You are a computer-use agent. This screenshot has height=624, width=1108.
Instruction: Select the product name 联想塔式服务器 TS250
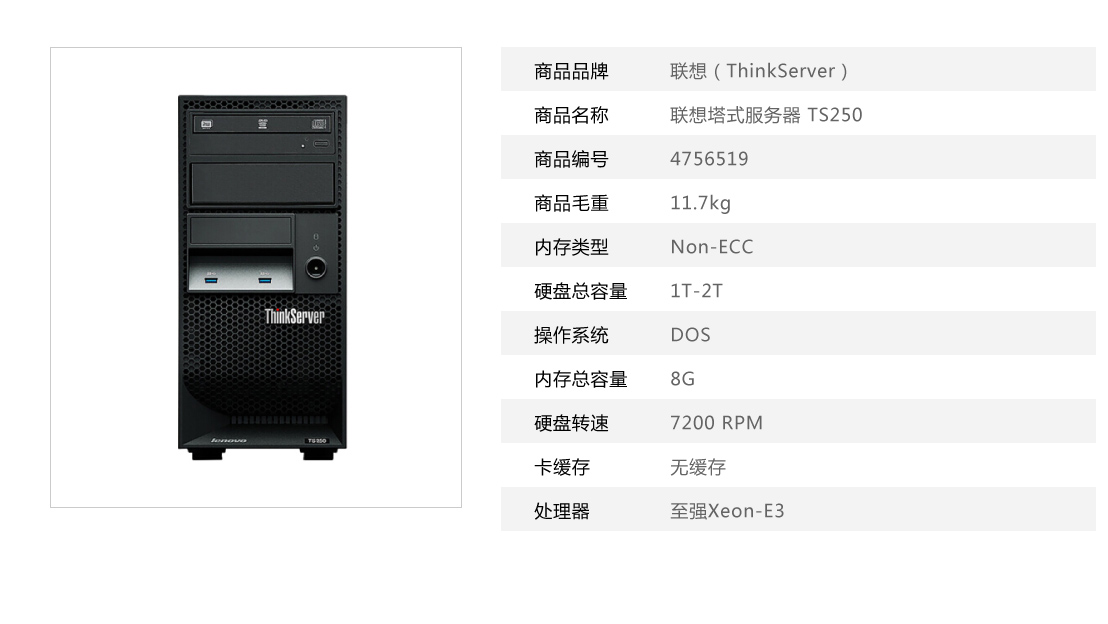tap(766, 114)
